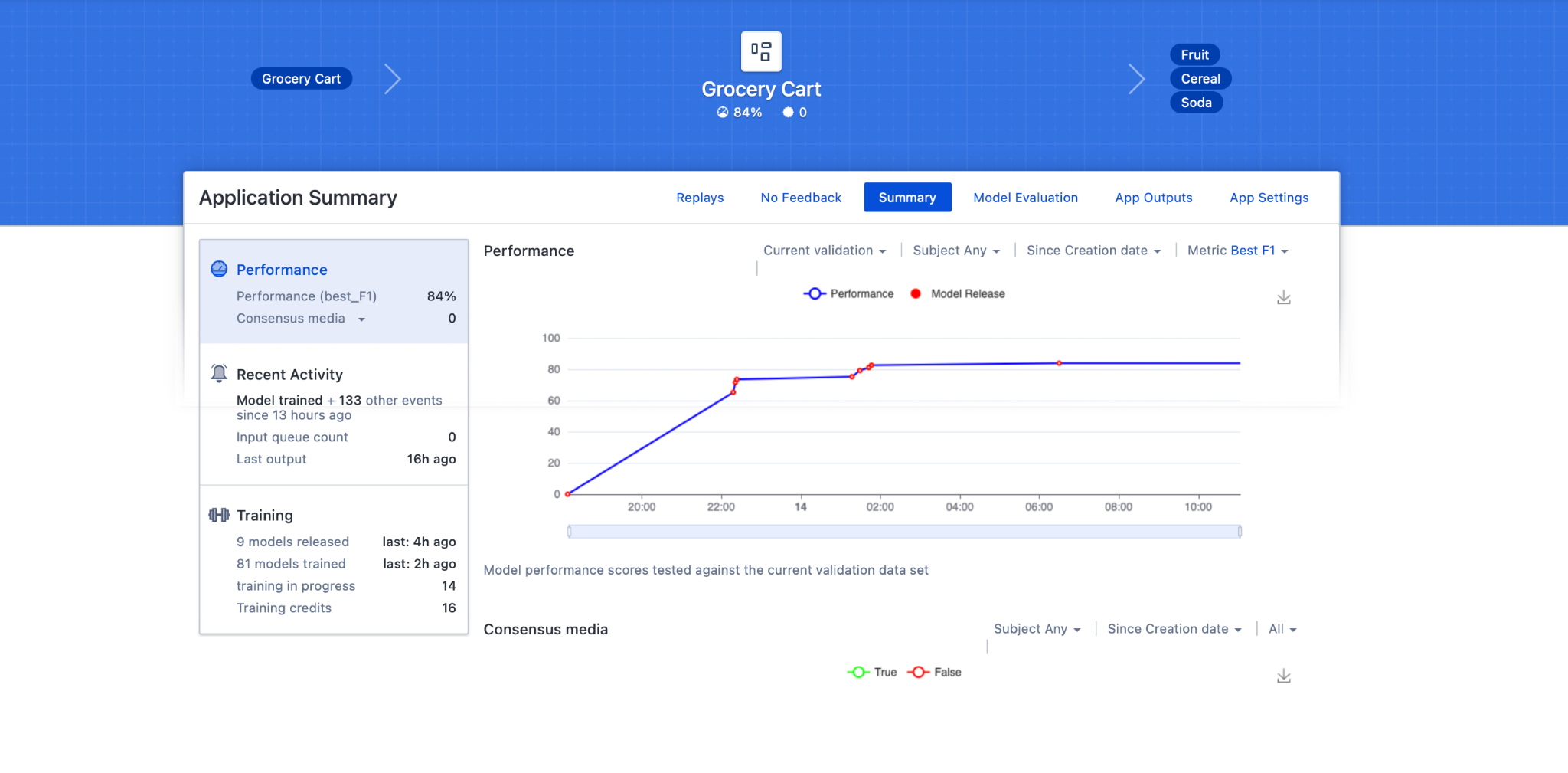Click the 'Input queue count' row
Screen dimensions: 1568x773
[346, 437]
